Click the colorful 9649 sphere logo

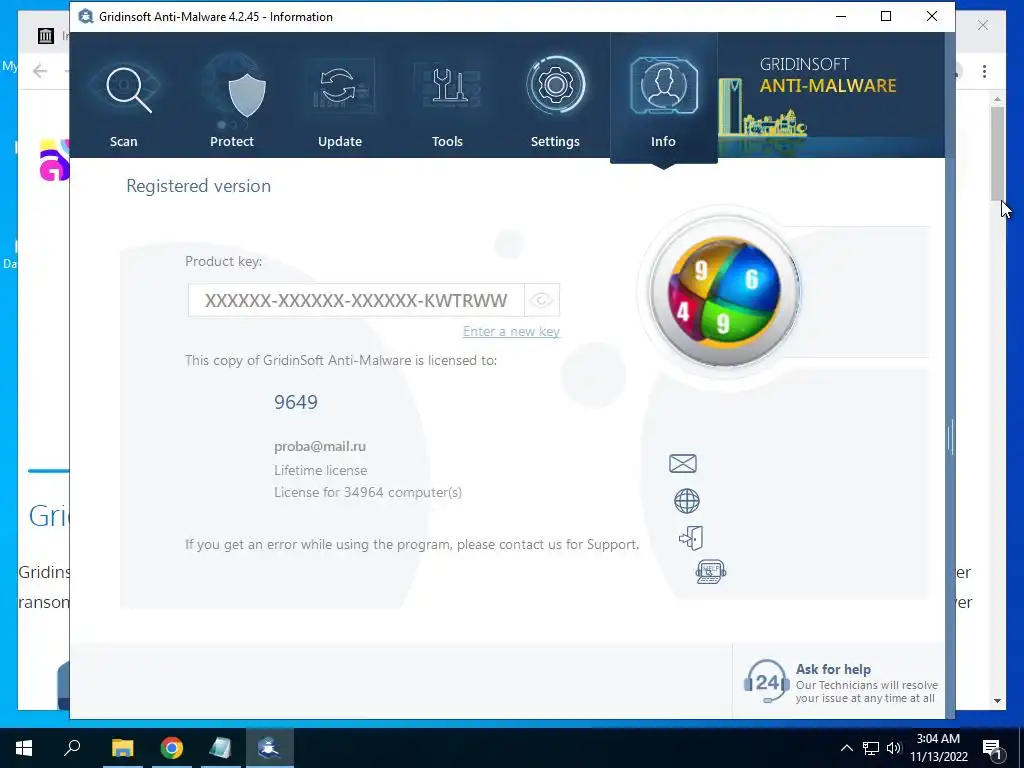pyautogui.click(x=724, y=292)
